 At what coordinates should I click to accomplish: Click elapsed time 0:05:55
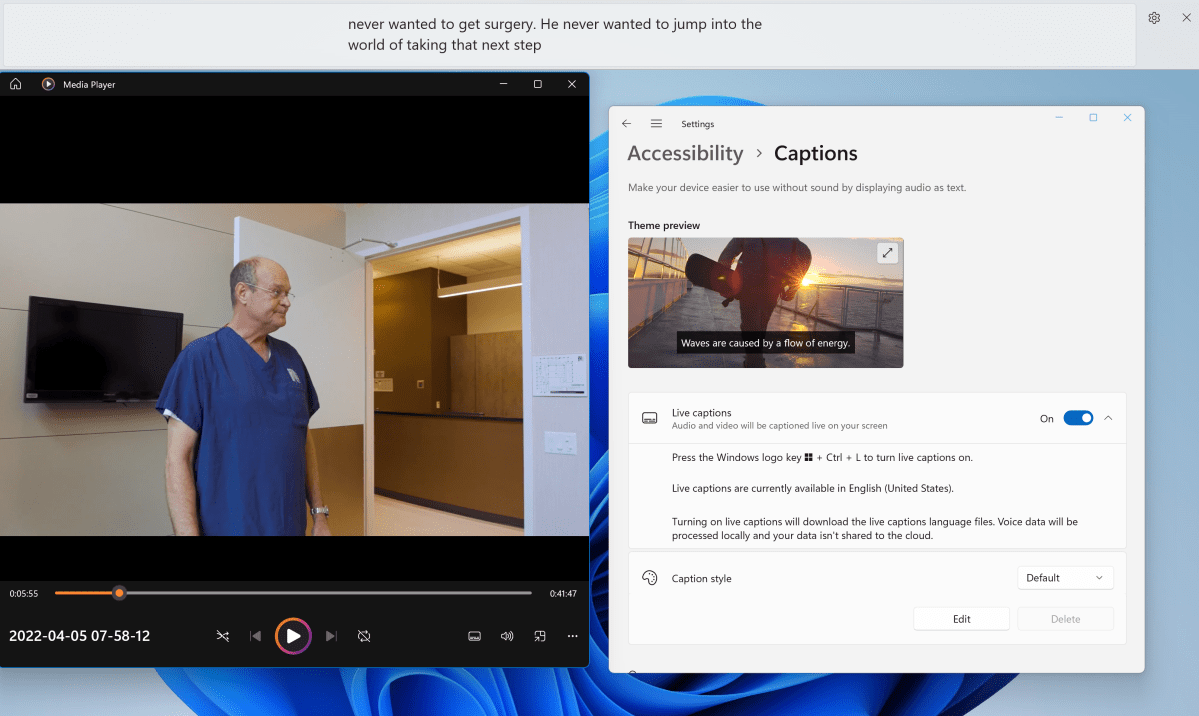point(24,594)
